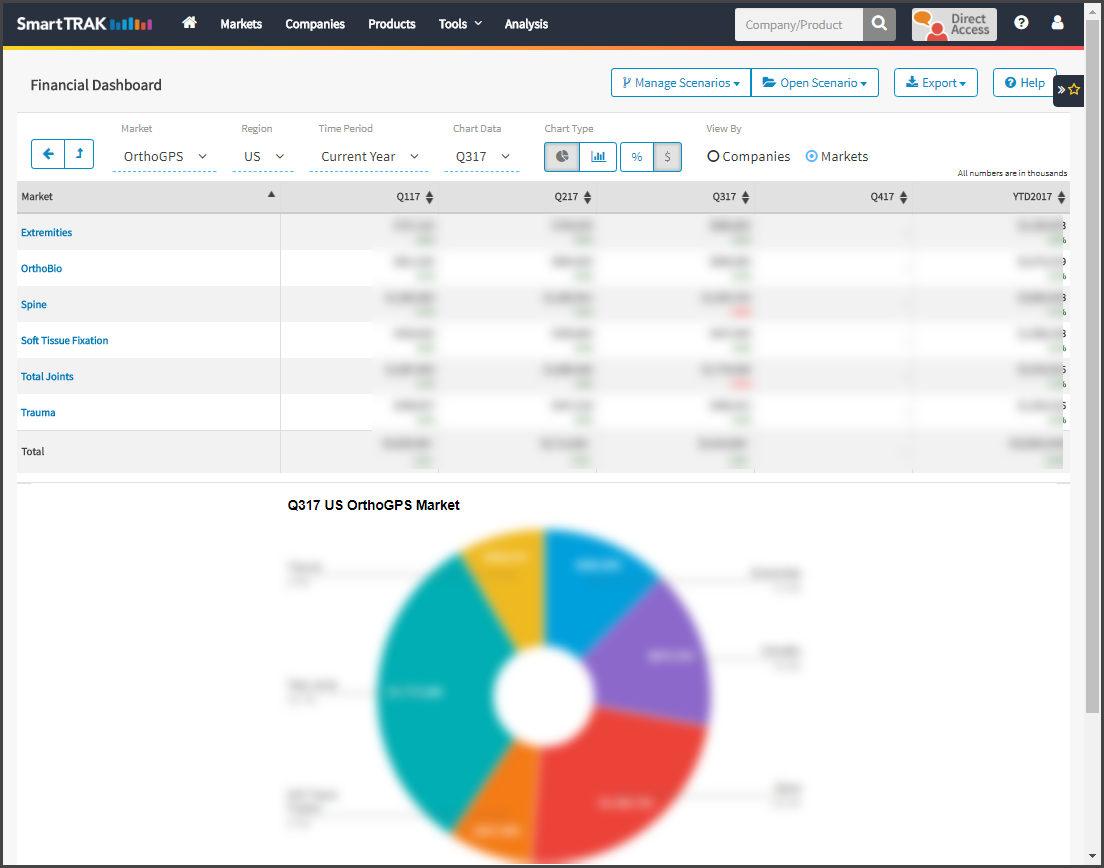The height and width of the screenshot is (868, 1104).
Task: Click the Help button
Action: [x=1024, y=82]
